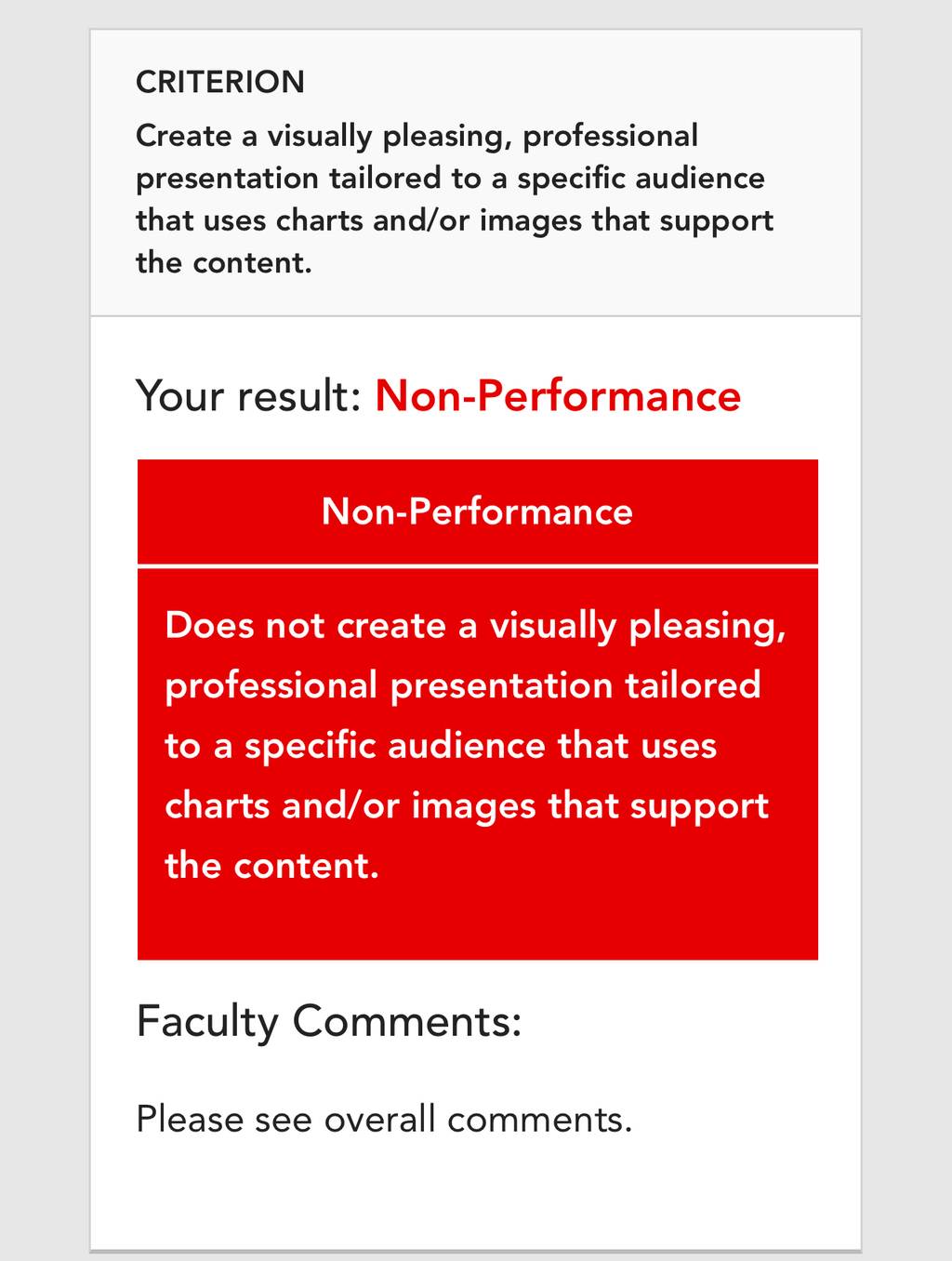This screenshot has height=1261, width=952.
Task: Click 'to a specific audience that uses' line
Action: pyautogui.click(x=441, y=746)
